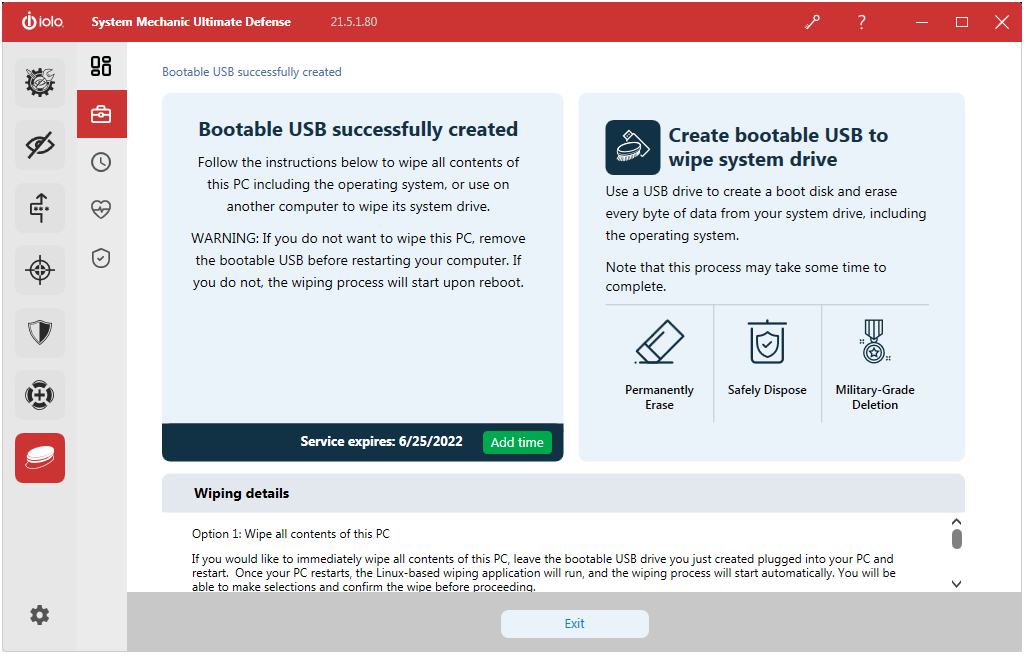Open the Dashboard grid icon

click(x=101, y=66)
